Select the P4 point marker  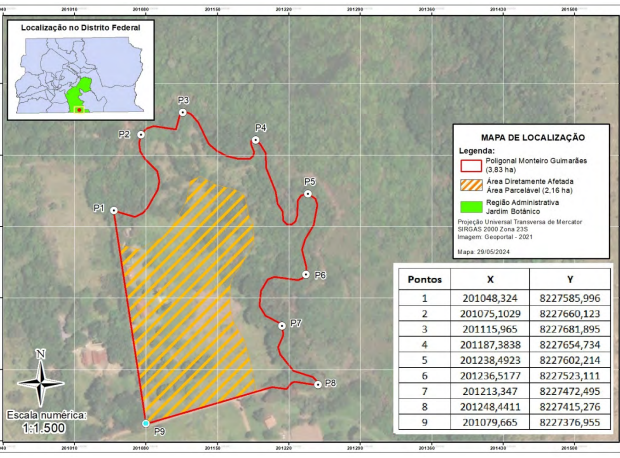click(x=255, y=140)
